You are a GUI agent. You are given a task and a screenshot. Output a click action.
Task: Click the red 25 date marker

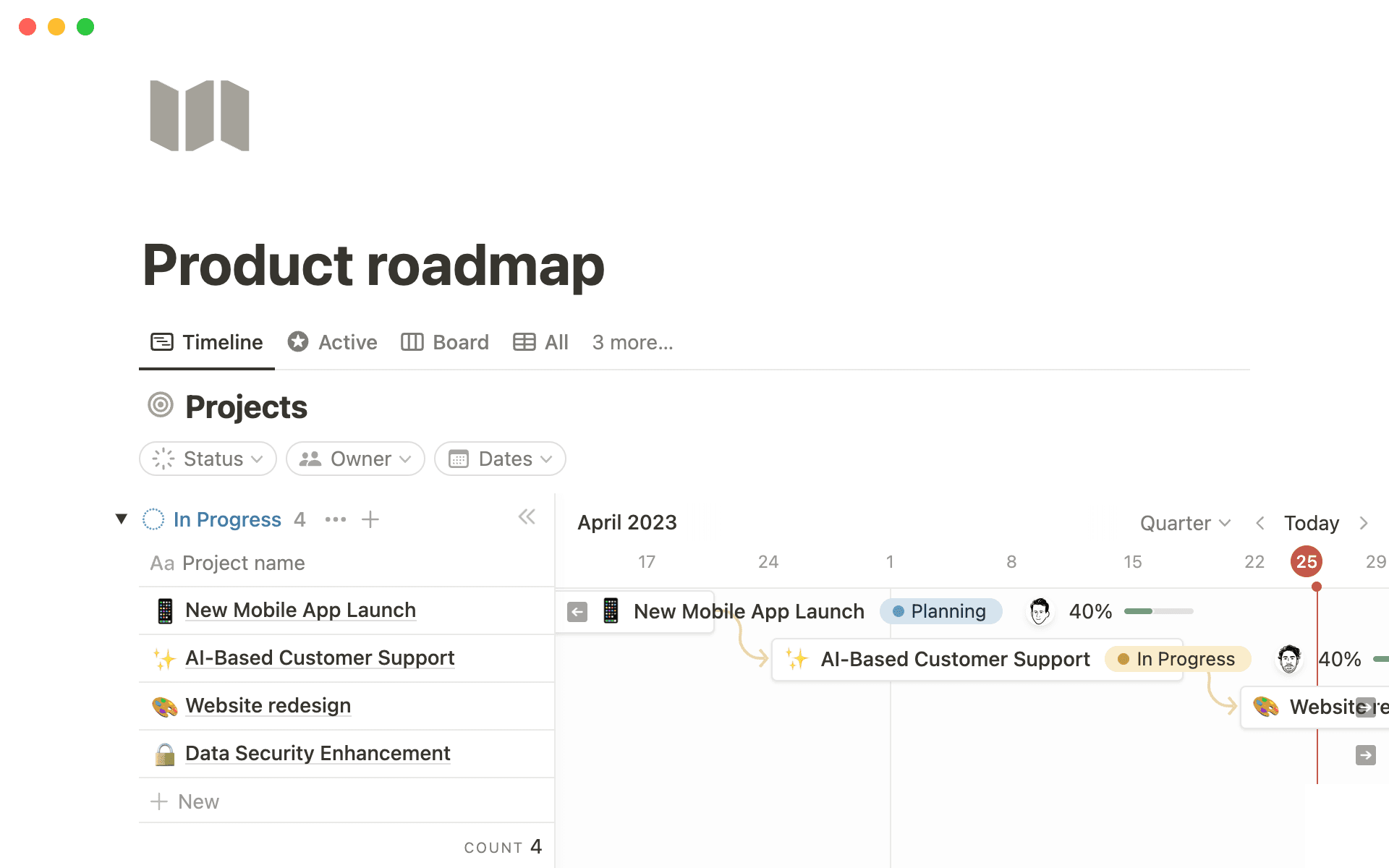click(x=1306, y=561)
